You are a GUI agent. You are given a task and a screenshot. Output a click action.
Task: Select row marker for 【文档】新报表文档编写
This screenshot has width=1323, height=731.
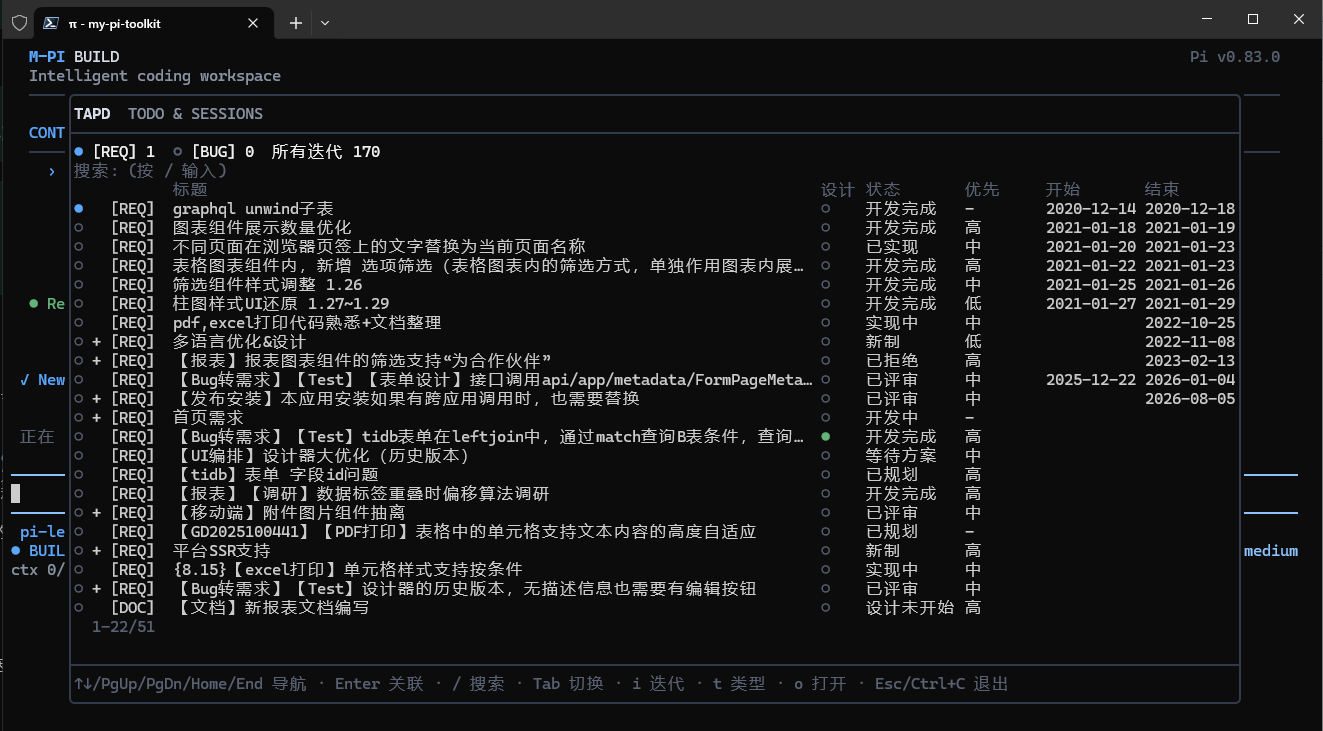(x=78, y=608)
